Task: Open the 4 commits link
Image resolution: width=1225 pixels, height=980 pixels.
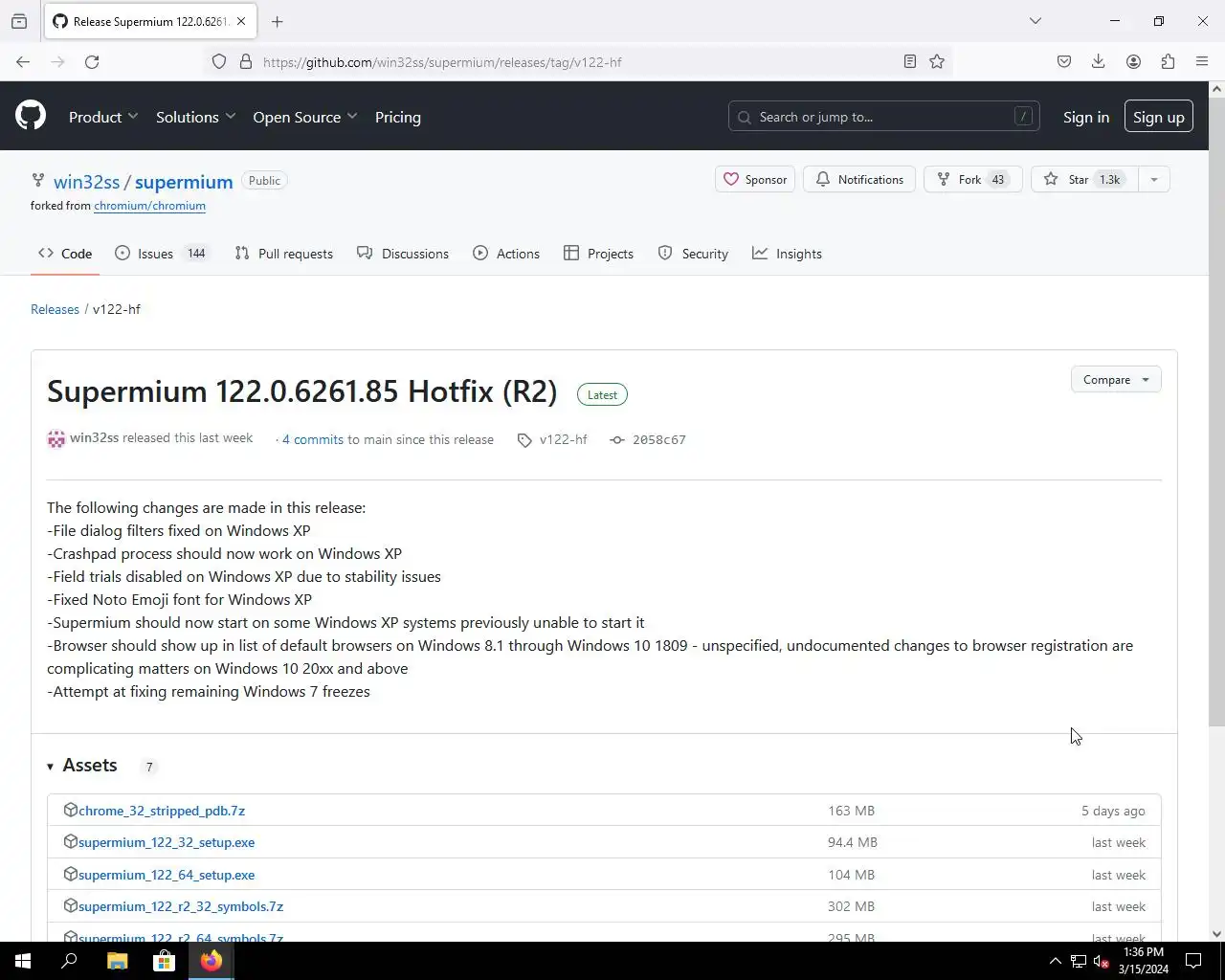Action: (313, 439)
